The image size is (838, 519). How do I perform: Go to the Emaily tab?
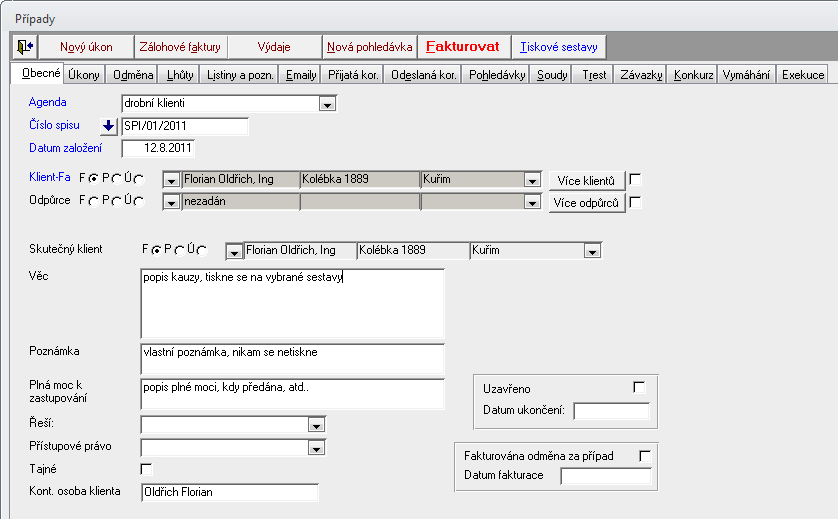point(300,75)
